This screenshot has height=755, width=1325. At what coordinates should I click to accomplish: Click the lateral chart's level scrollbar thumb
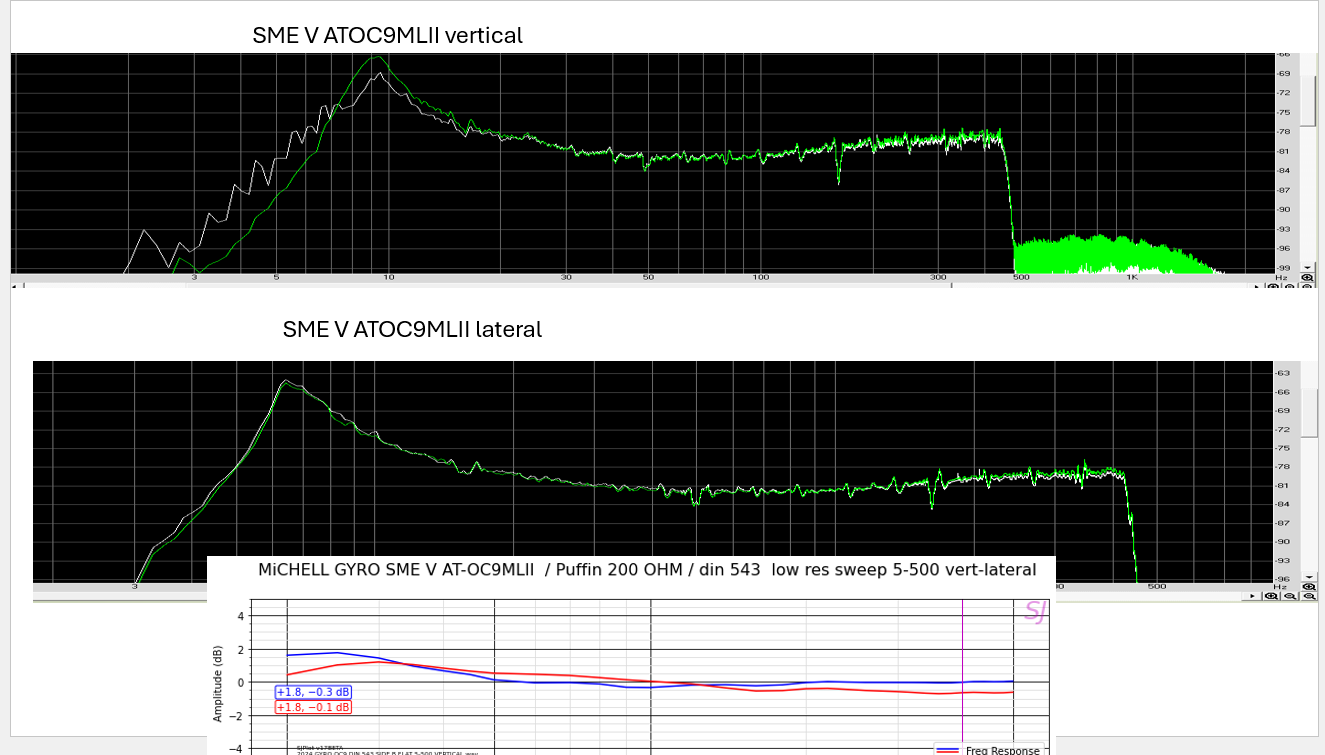pos(1309,413)
